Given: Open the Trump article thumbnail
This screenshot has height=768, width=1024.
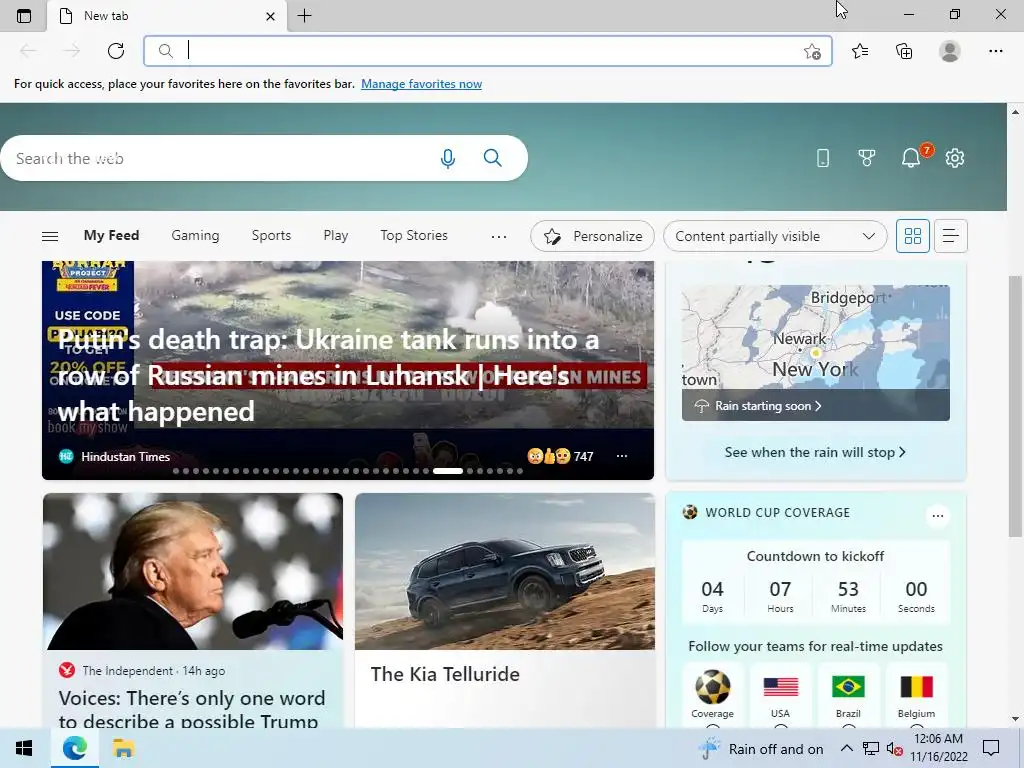Looking at the screenshot, I should [x=193, y=571].
